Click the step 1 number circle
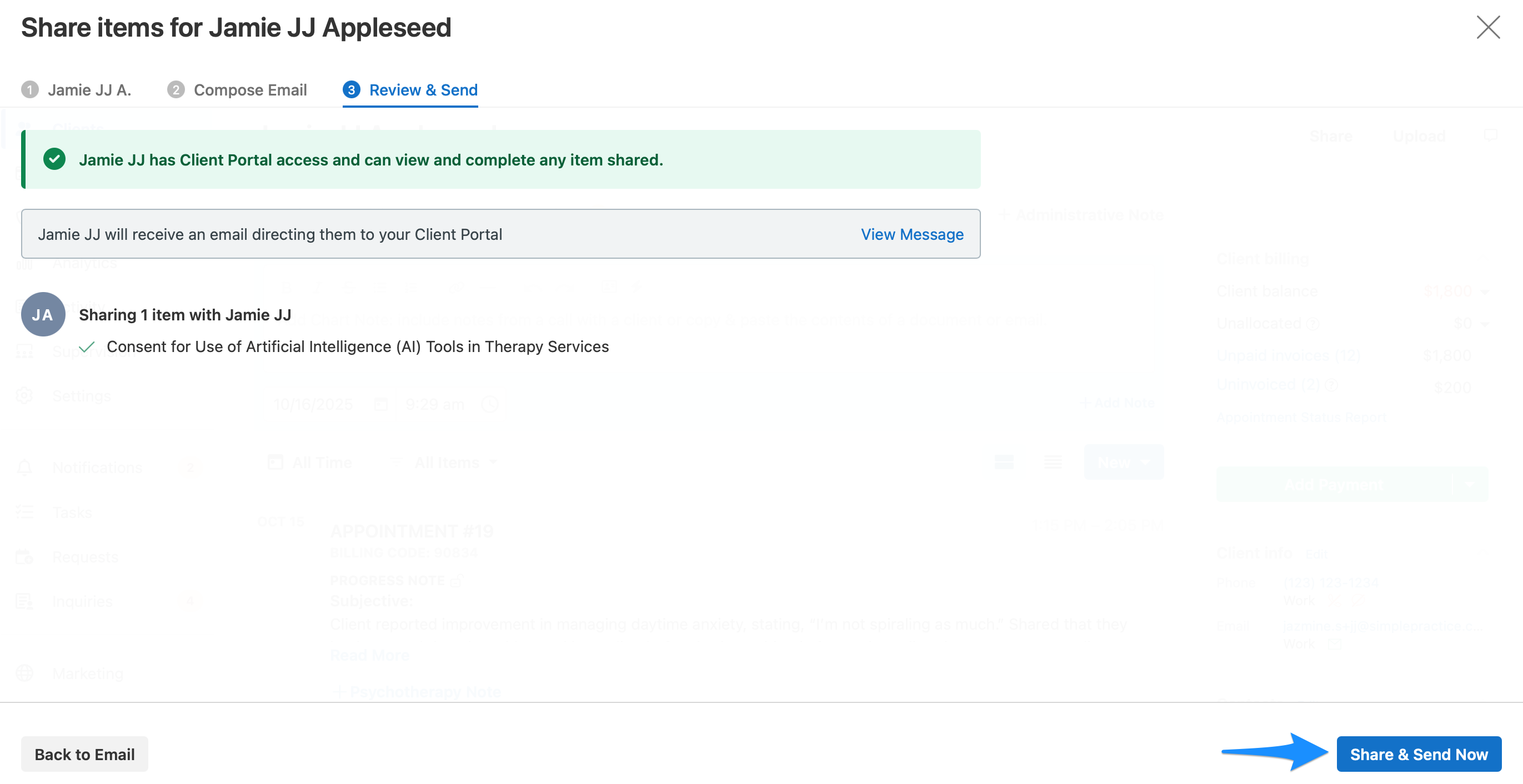This screenshot has height=784, width=1523. coord(29,90)
